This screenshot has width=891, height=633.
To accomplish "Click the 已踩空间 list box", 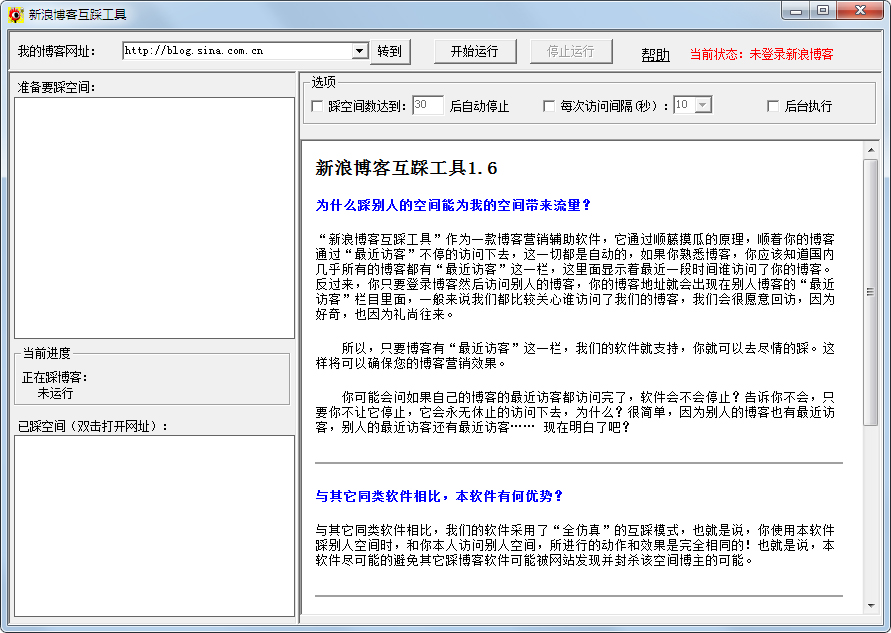I will (154, 526).
